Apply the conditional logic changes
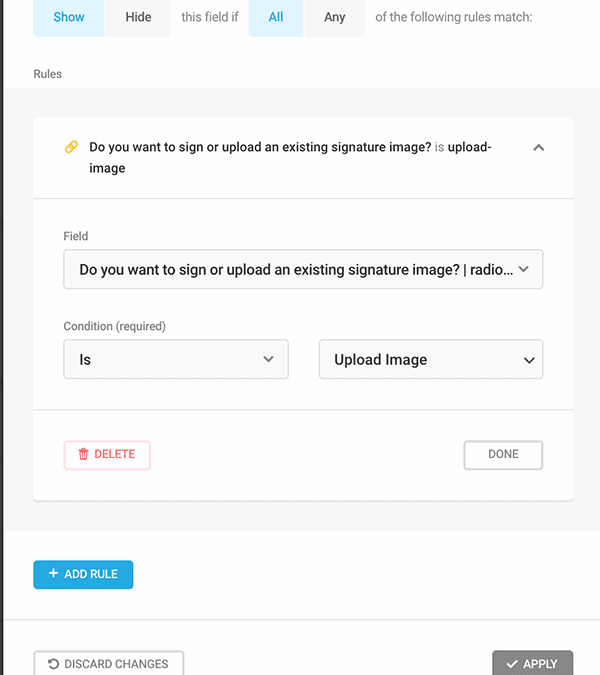This screenshot has height=675, width=600. click(x=532, y=663)
